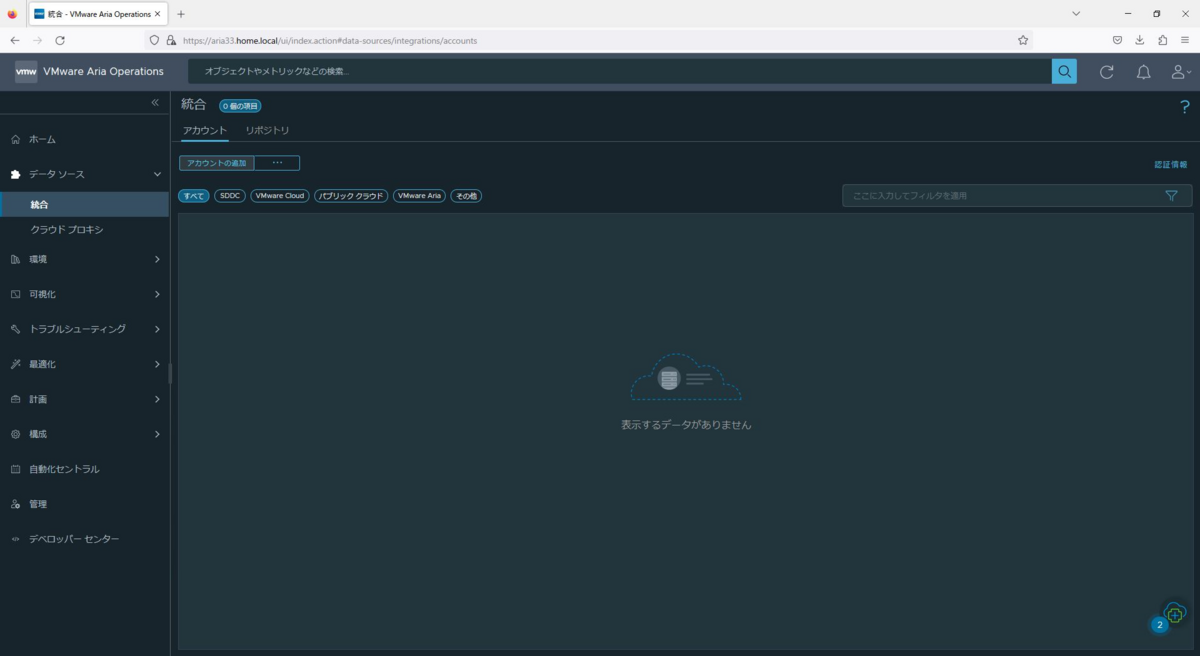Switch to the リポジトリ tab

(267, 131)
